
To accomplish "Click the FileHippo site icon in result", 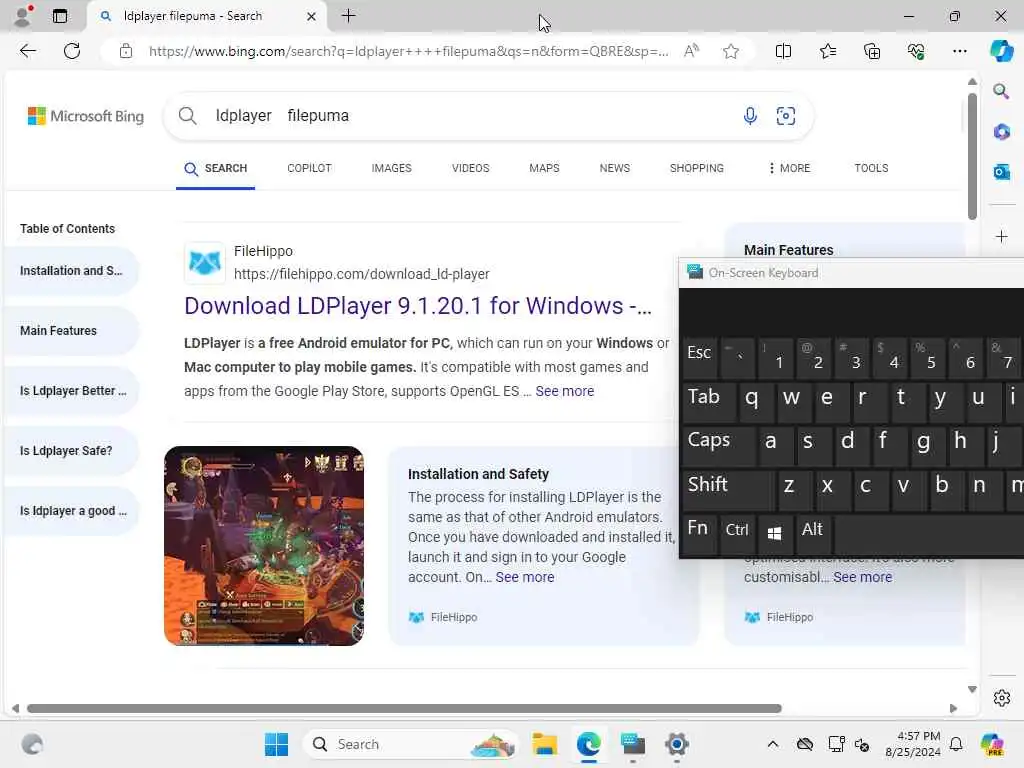I will (204, 263).
